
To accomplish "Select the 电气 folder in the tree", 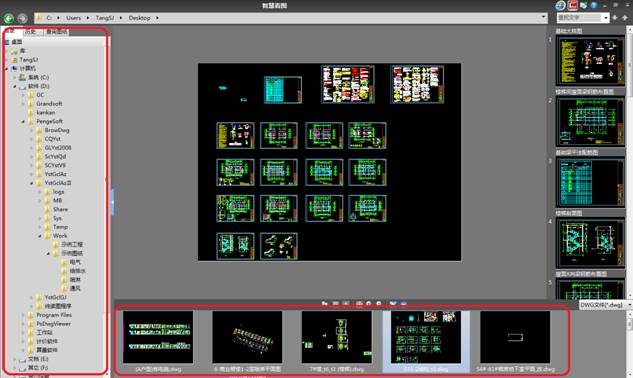I will pos(75,262).
